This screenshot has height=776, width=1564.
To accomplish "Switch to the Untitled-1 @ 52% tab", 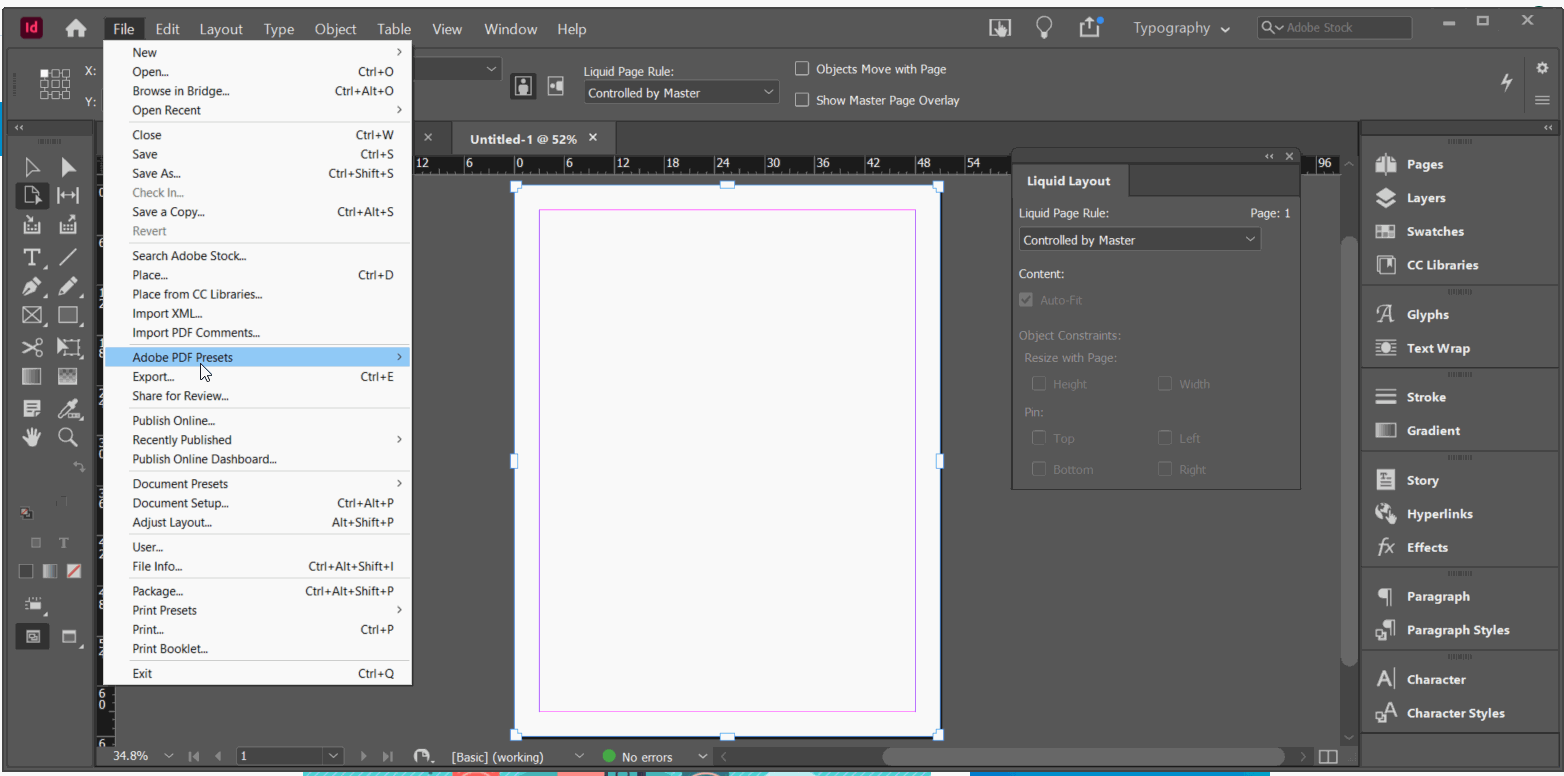I will 534,139.
